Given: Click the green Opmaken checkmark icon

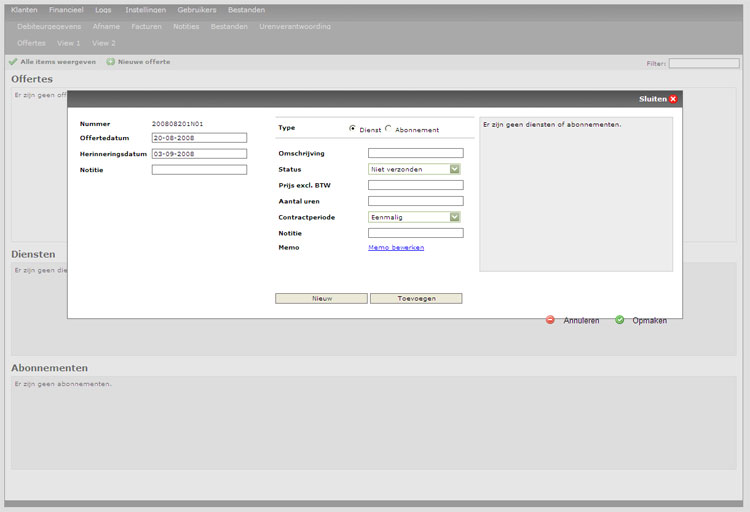Looking at the screenshot, I should coord(619,320).
